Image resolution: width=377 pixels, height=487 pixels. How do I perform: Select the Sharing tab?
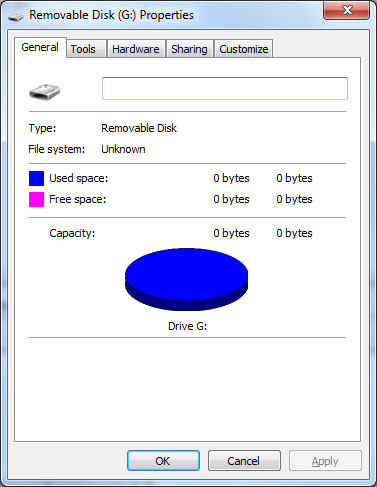coord(189,49)
